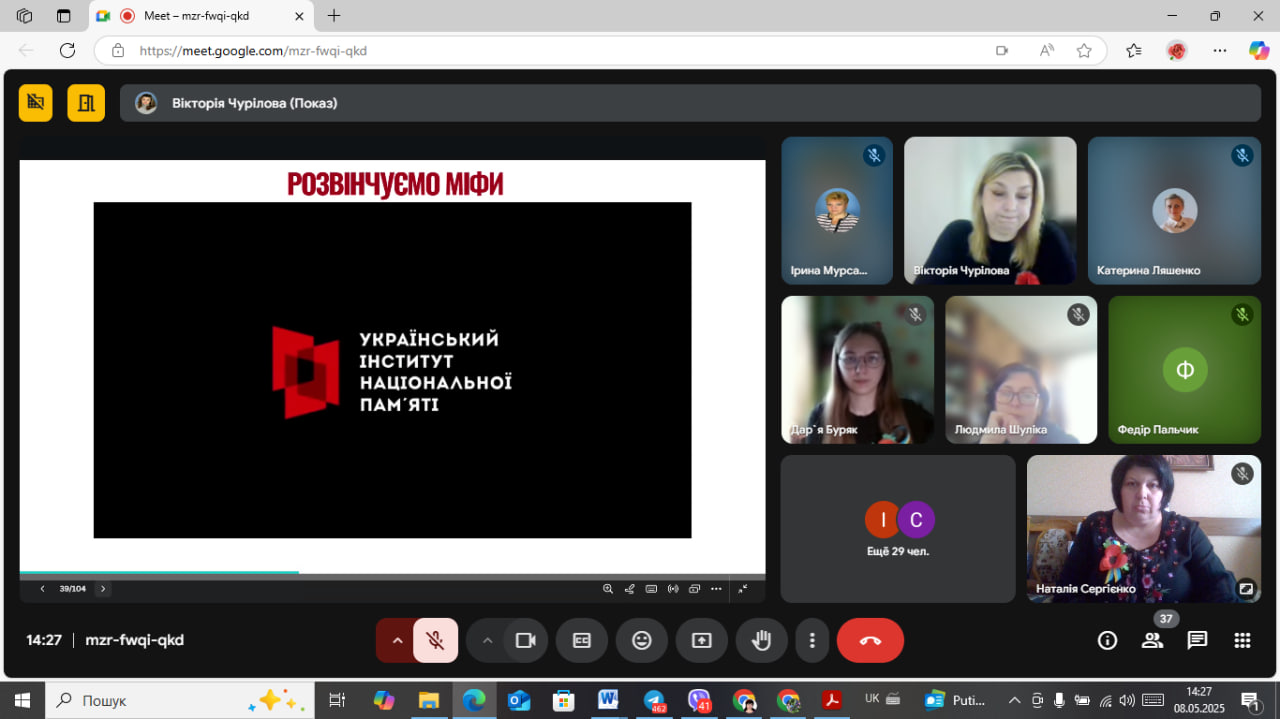Switch to the Meet – mzr-fwqi-qkd tab

199,16
